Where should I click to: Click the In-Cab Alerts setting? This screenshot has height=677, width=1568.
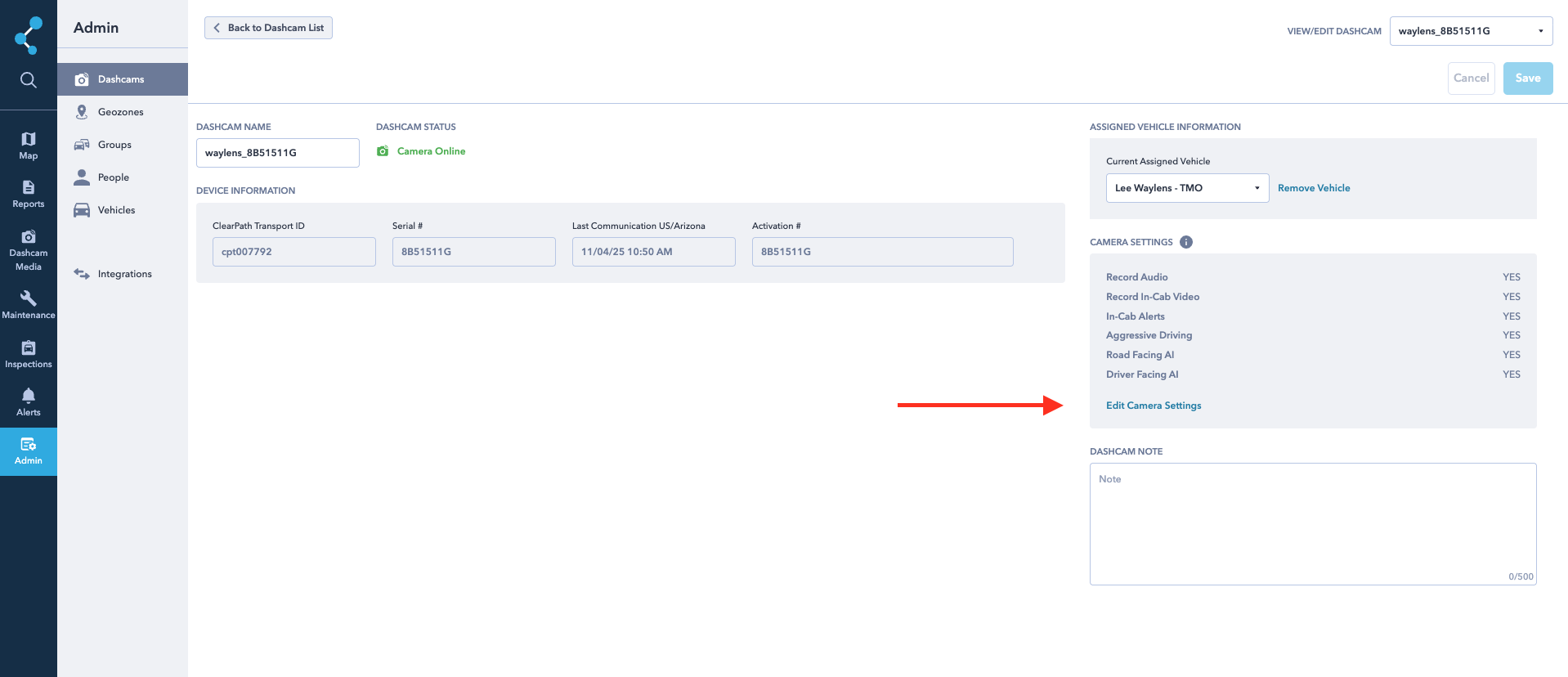1313,316
